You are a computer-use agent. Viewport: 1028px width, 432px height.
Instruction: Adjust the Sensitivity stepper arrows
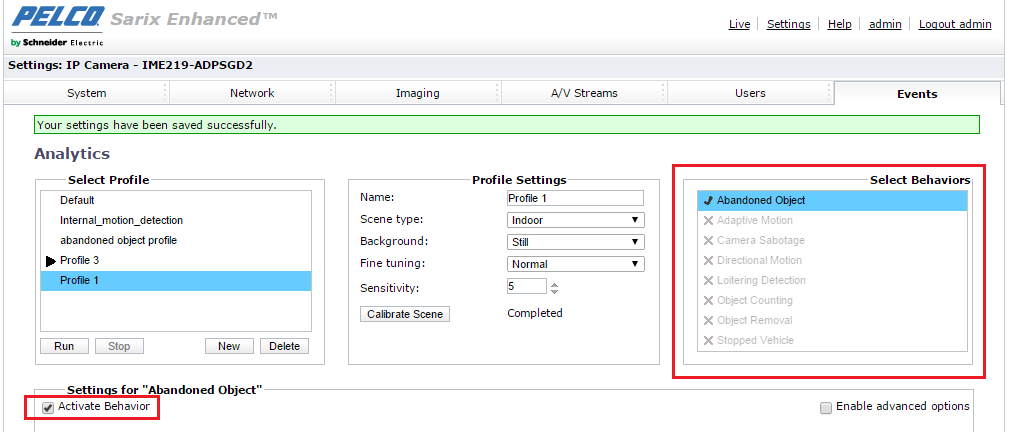555,288
